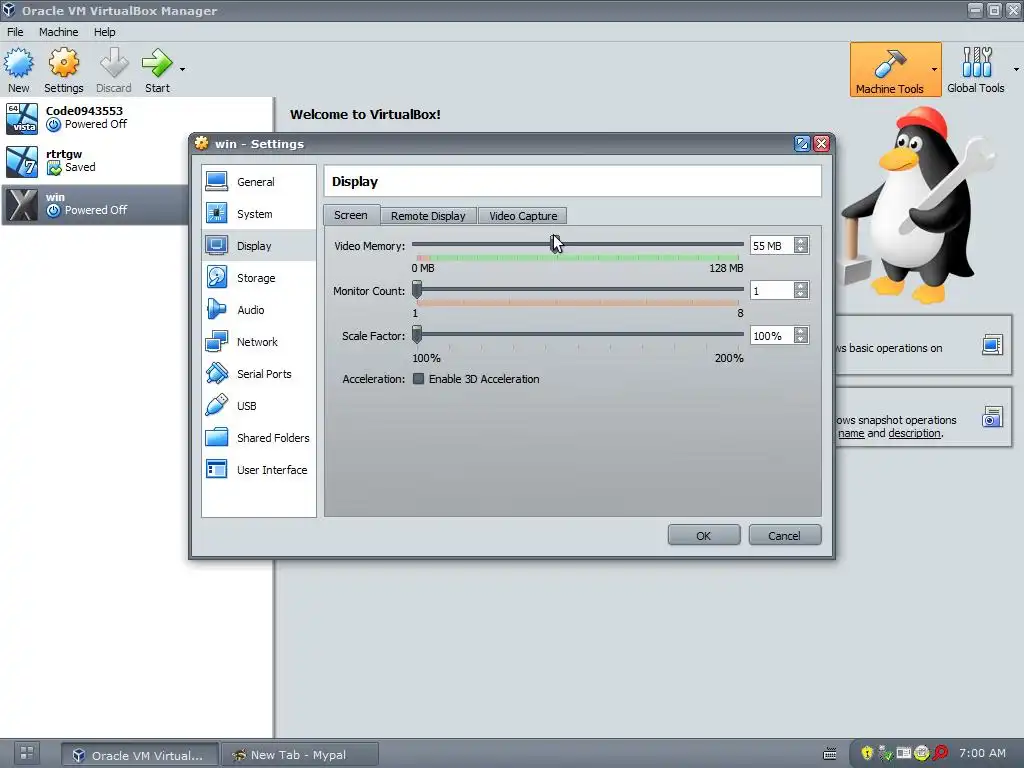The height and width of the screenshot is (768, 1024).
Task: Click the Monitor Count slider handle
Action: point(417,289)
